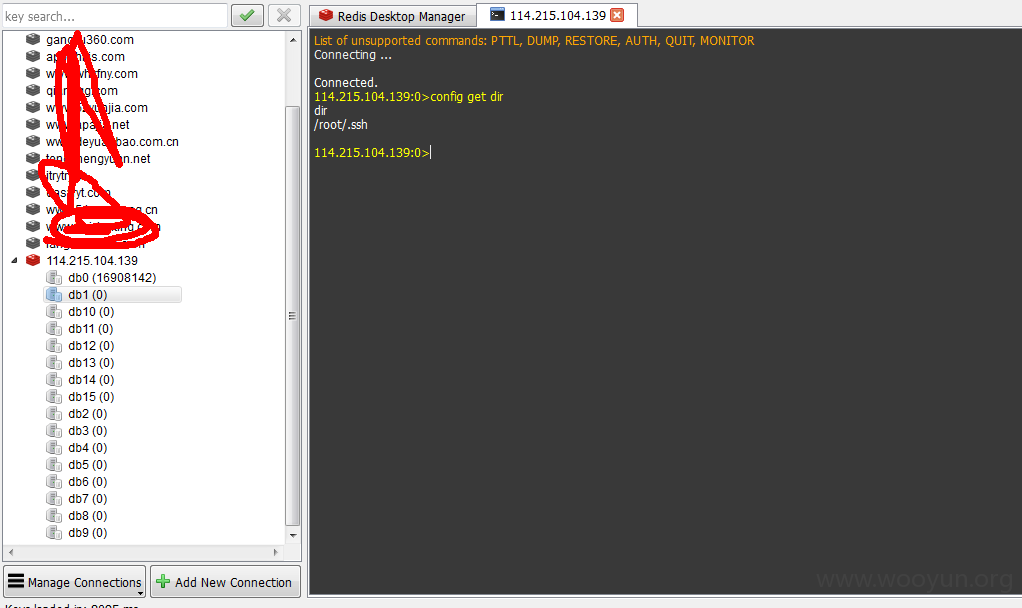Select the db10 (0) database
The width and height of the screenshot is (1022, 608).
point(91,311)
